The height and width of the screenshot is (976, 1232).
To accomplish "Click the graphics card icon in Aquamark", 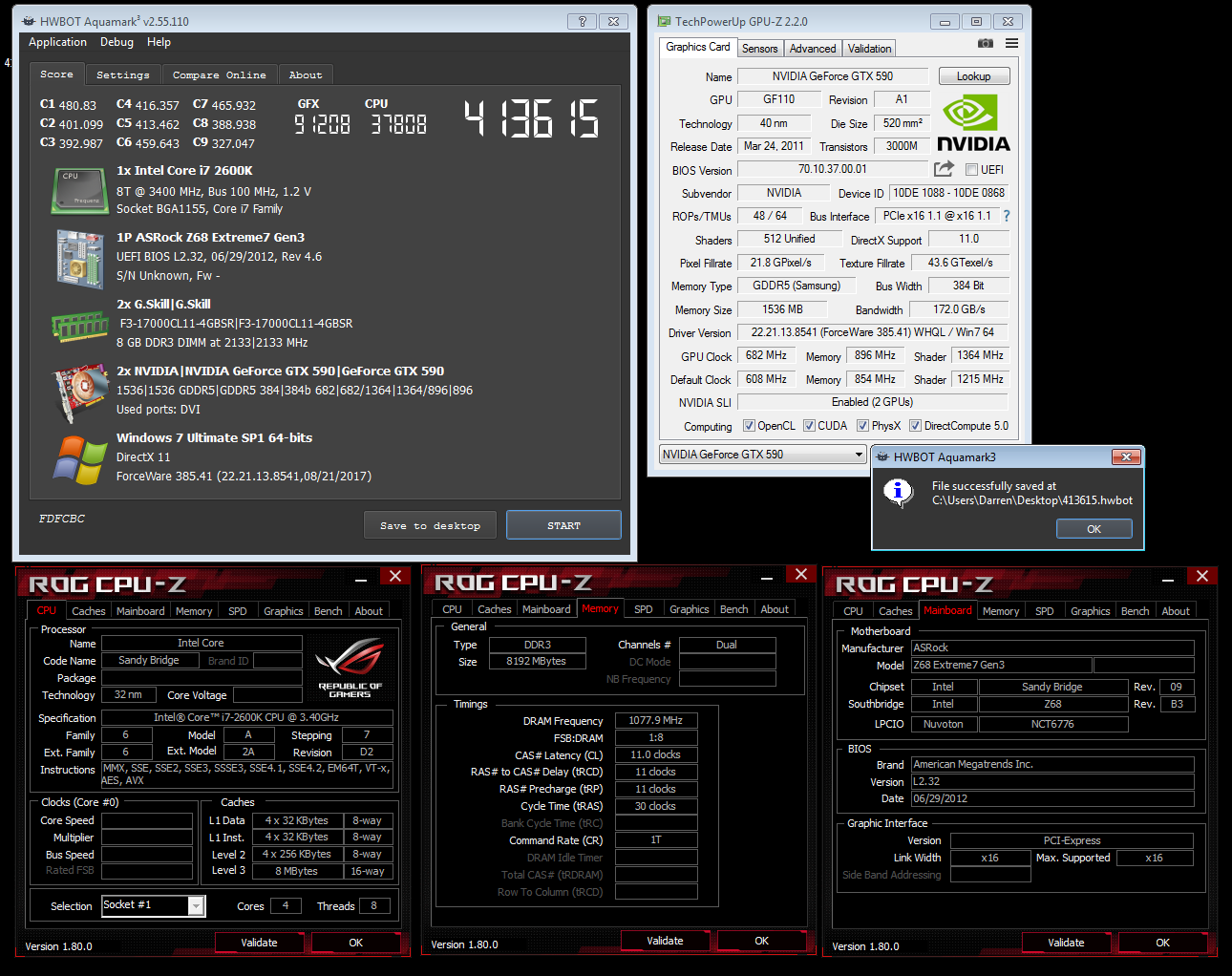I will (80, 392).
